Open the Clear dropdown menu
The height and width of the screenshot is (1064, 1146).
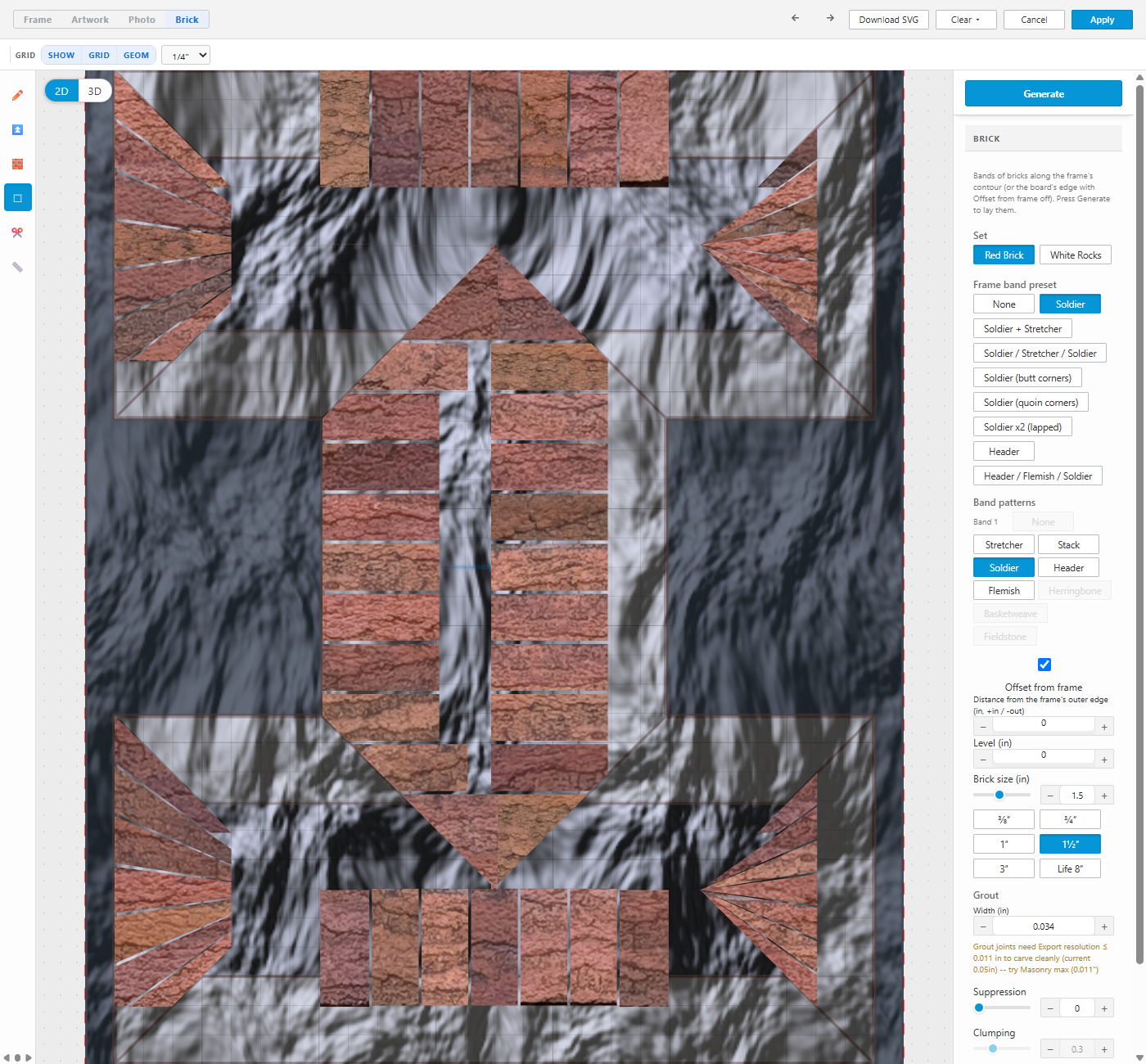(966, 20)
